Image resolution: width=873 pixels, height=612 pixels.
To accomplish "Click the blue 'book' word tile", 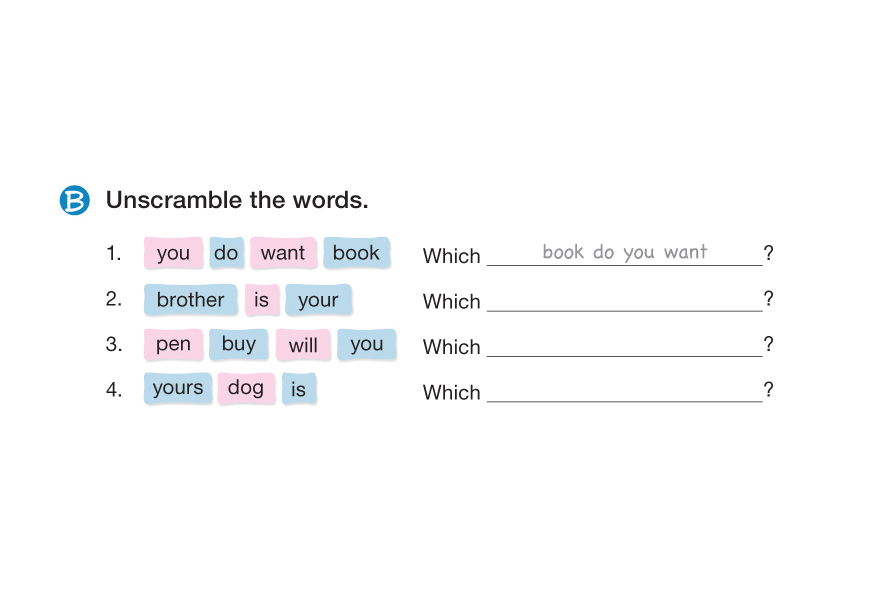I will click(356, 253).
